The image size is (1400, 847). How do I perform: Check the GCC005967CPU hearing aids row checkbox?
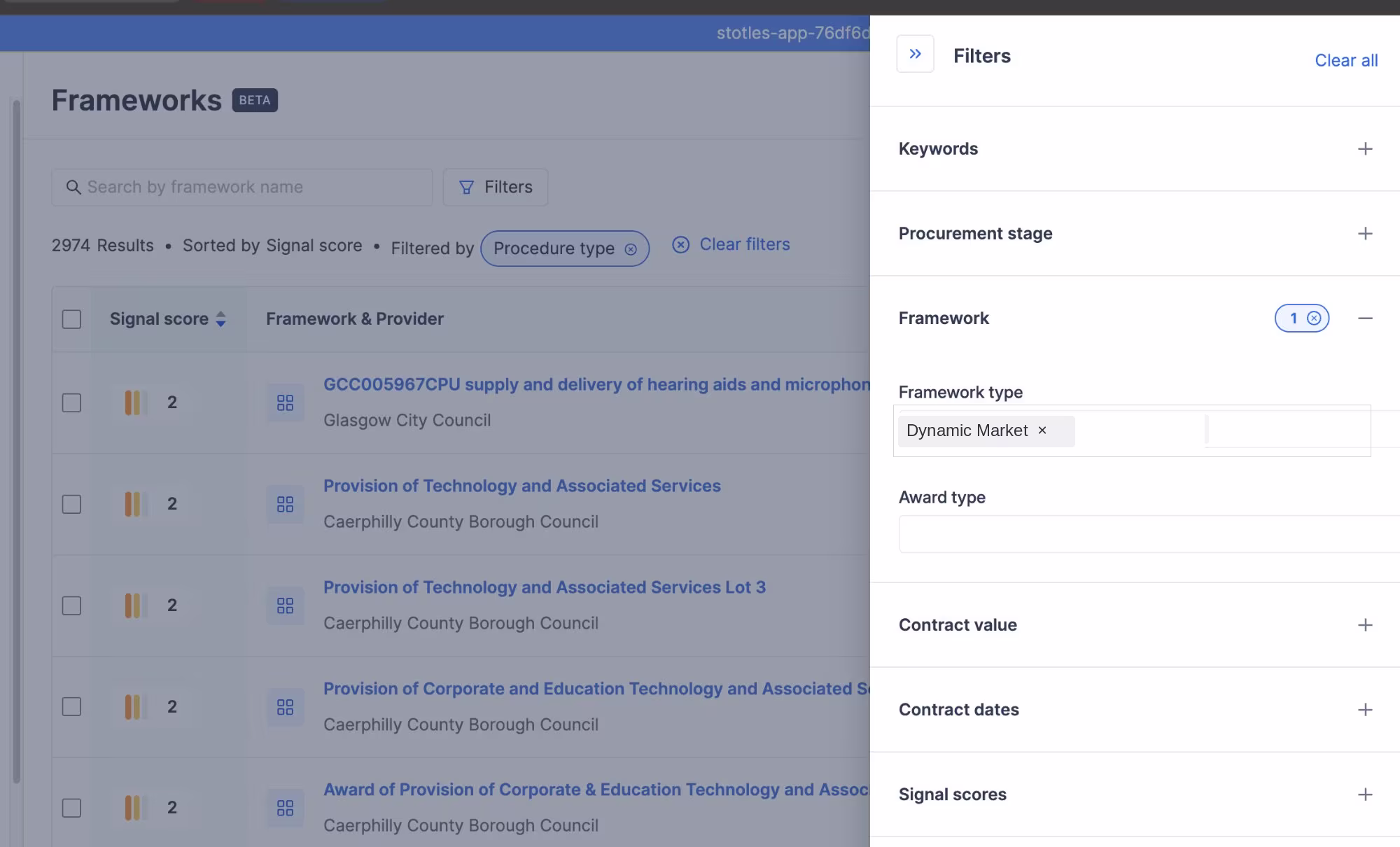(71, 402)
